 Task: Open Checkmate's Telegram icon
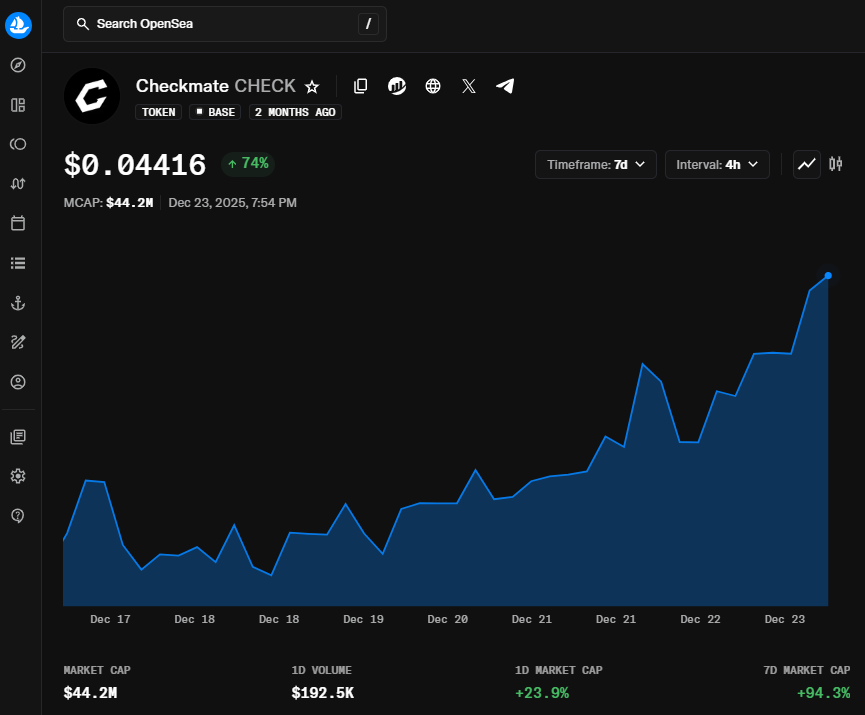tap(505, 86)
